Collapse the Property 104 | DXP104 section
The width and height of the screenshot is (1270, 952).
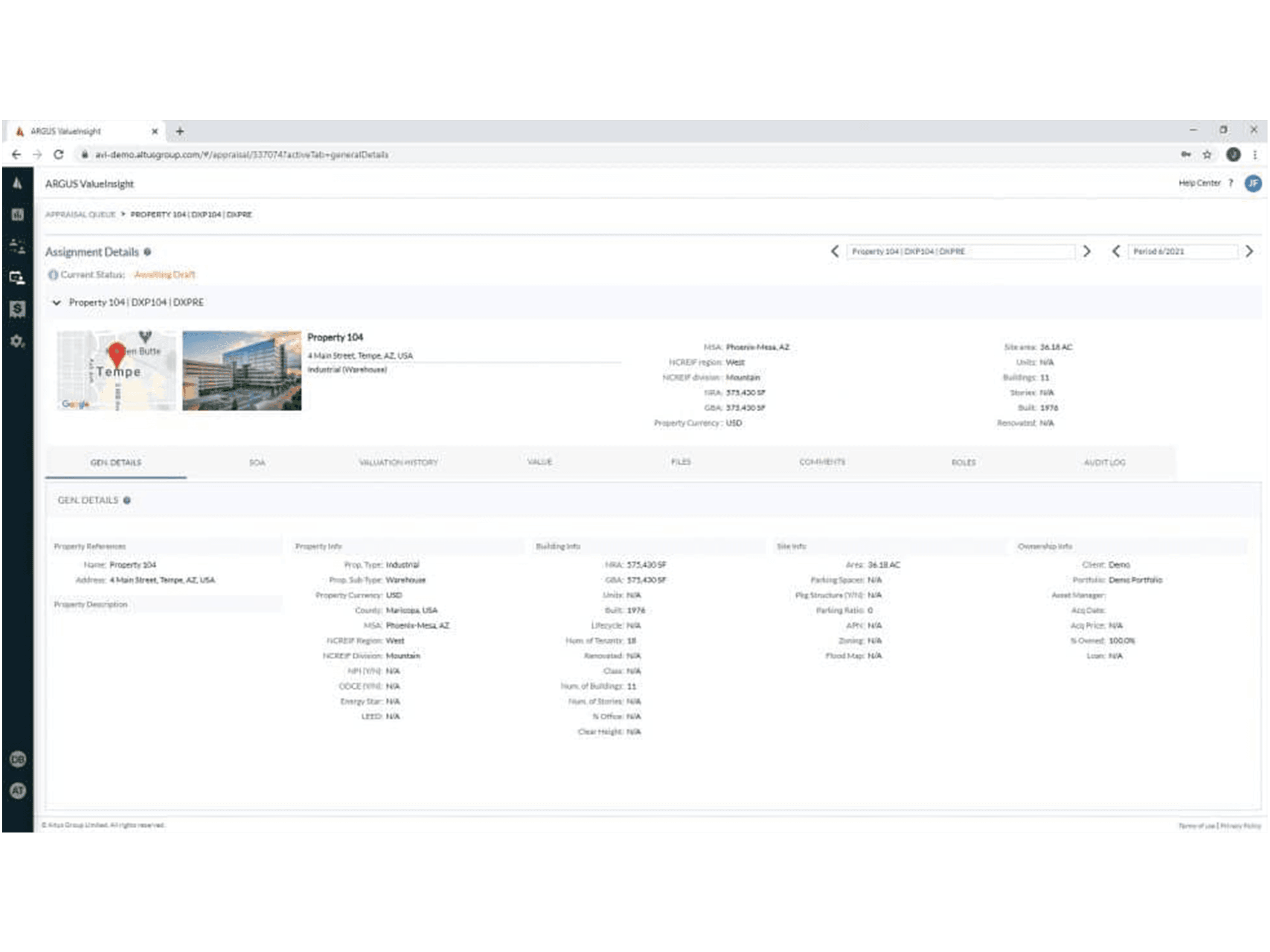point(56,302)
